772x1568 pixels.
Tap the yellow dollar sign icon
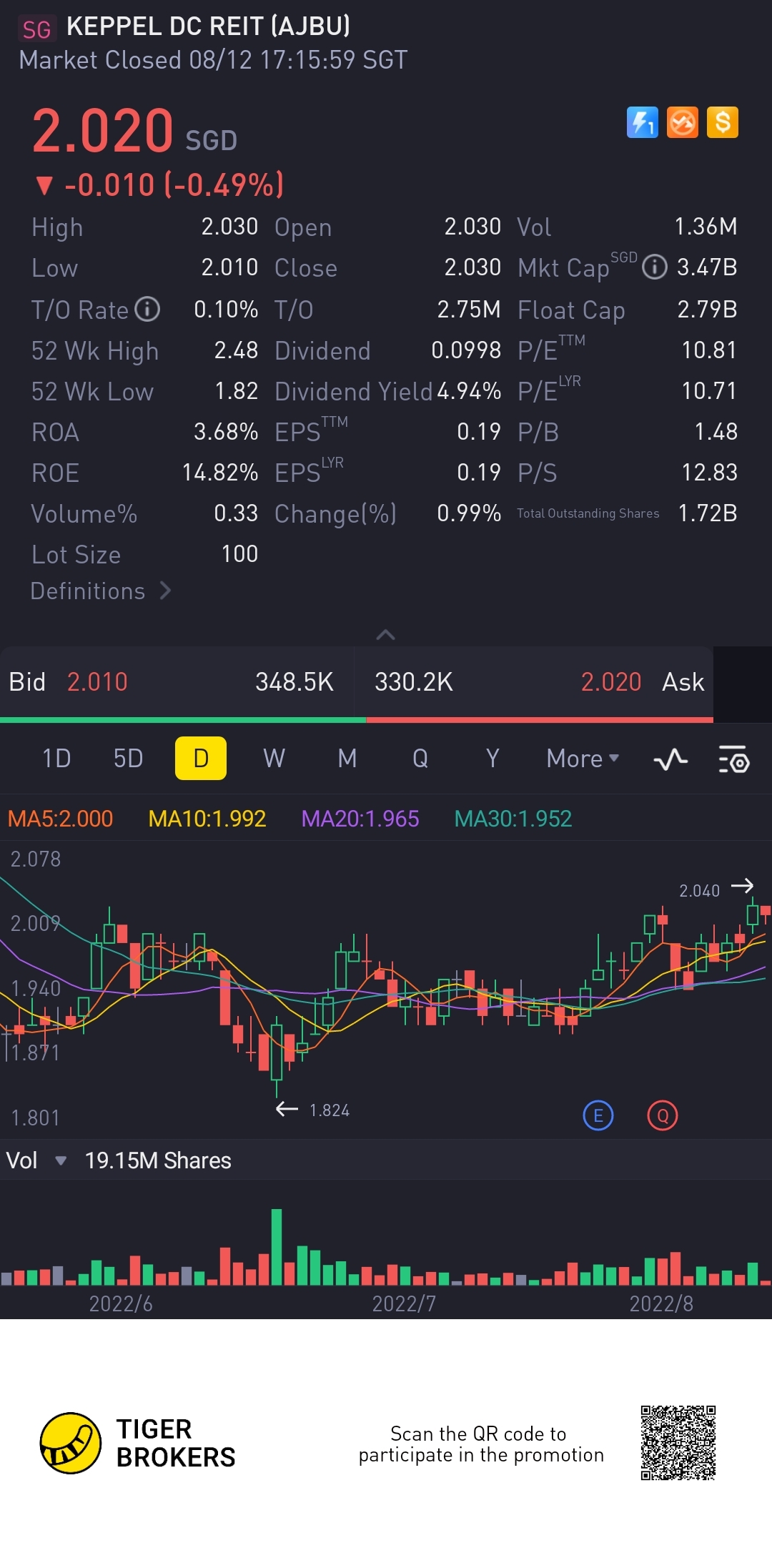click(x=722, y=122)
